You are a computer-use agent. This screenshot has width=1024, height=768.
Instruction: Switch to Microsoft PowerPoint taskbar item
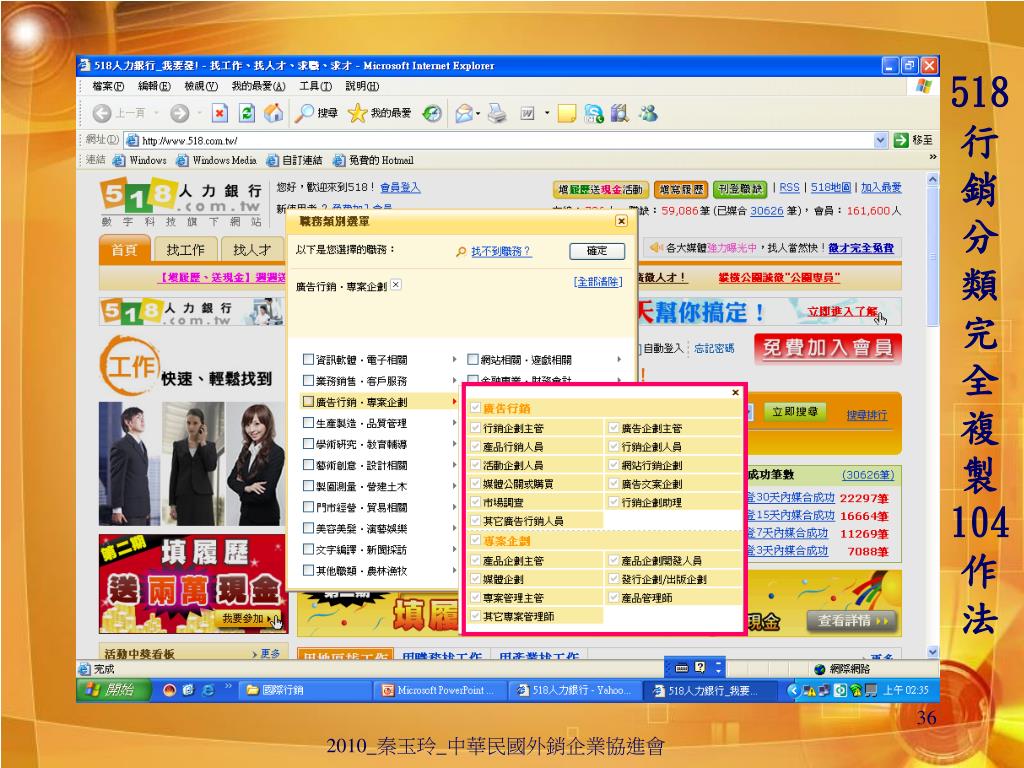pos(440,690)
